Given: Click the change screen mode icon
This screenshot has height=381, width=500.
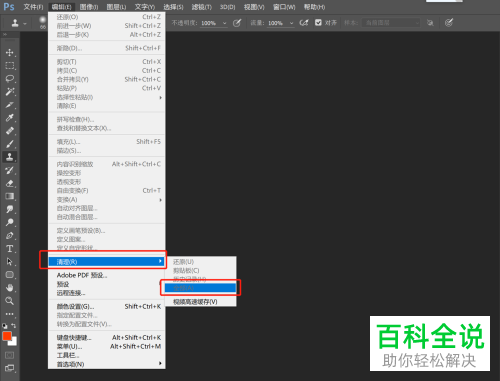Looking at the screenshot, I should click(10, 368).
